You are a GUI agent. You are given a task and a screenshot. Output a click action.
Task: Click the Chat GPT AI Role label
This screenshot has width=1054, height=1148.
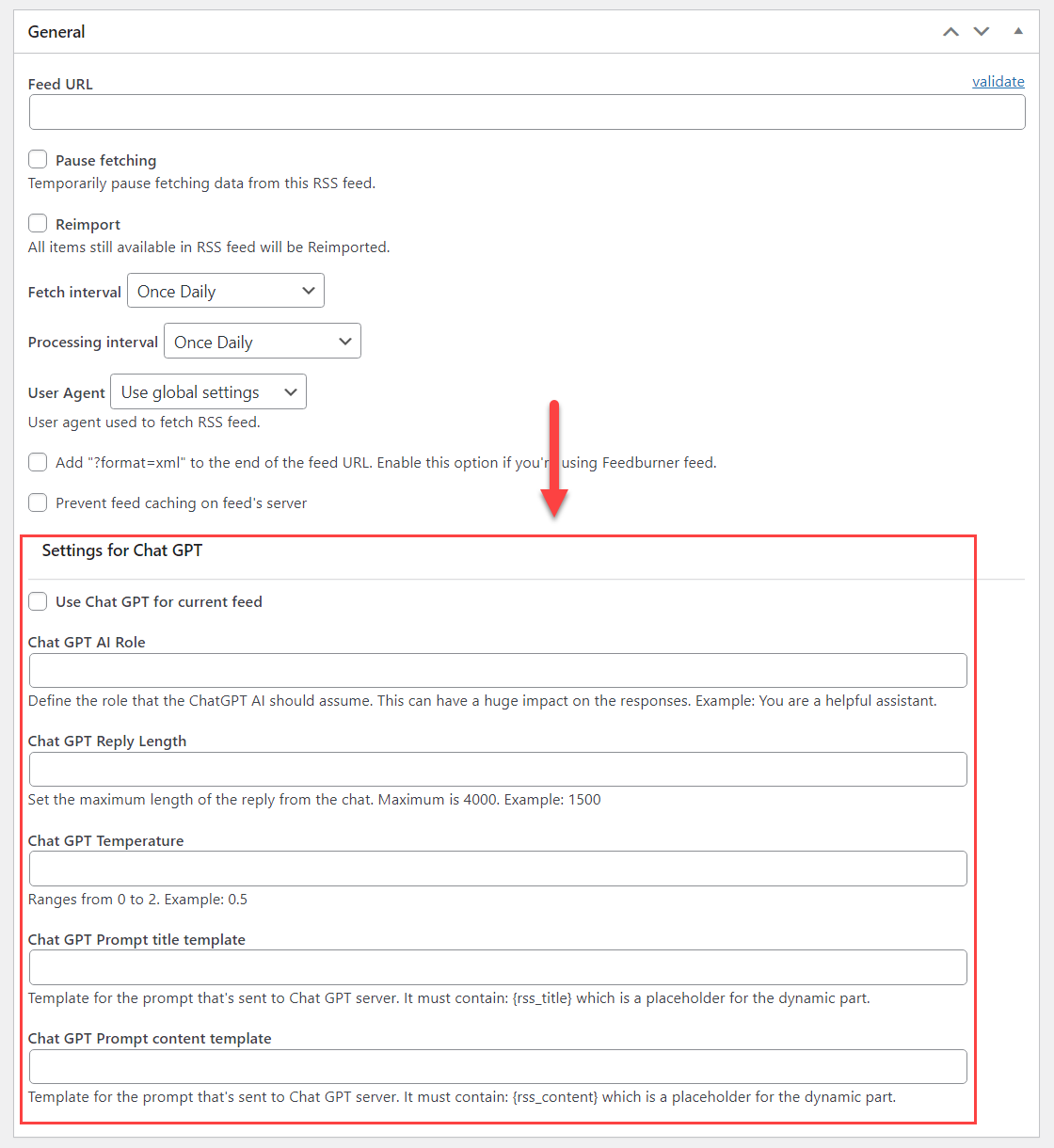[x=87, y=642]
